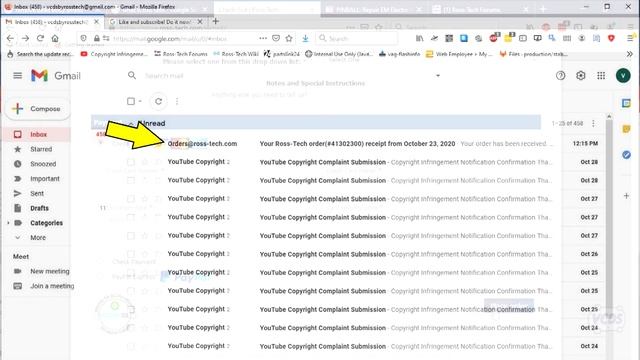Select the Oct 28 upper YouTube Copyright email checkbox
The width and height of the screenshot is (640, 360).
click(131, 162)
